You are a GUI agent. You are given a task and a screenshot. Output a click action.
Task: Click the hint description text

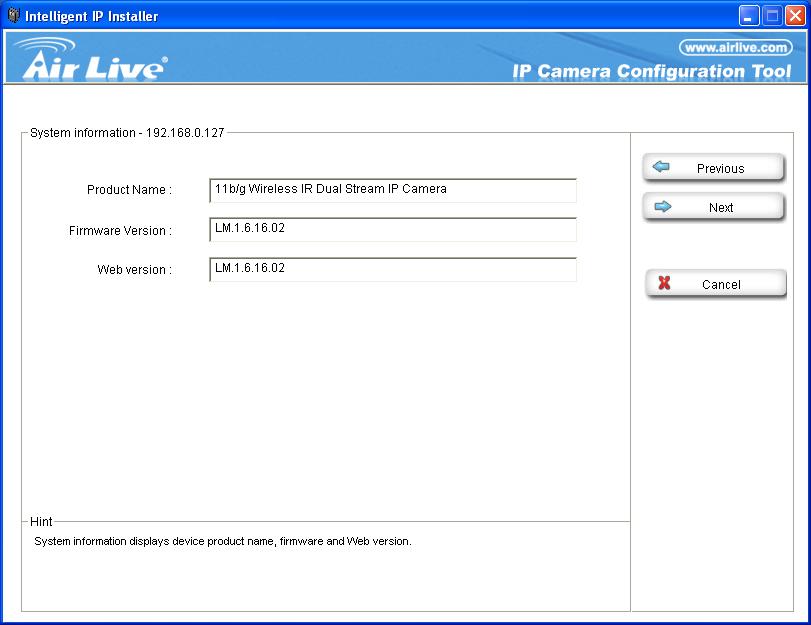click(x=222, y=541)
